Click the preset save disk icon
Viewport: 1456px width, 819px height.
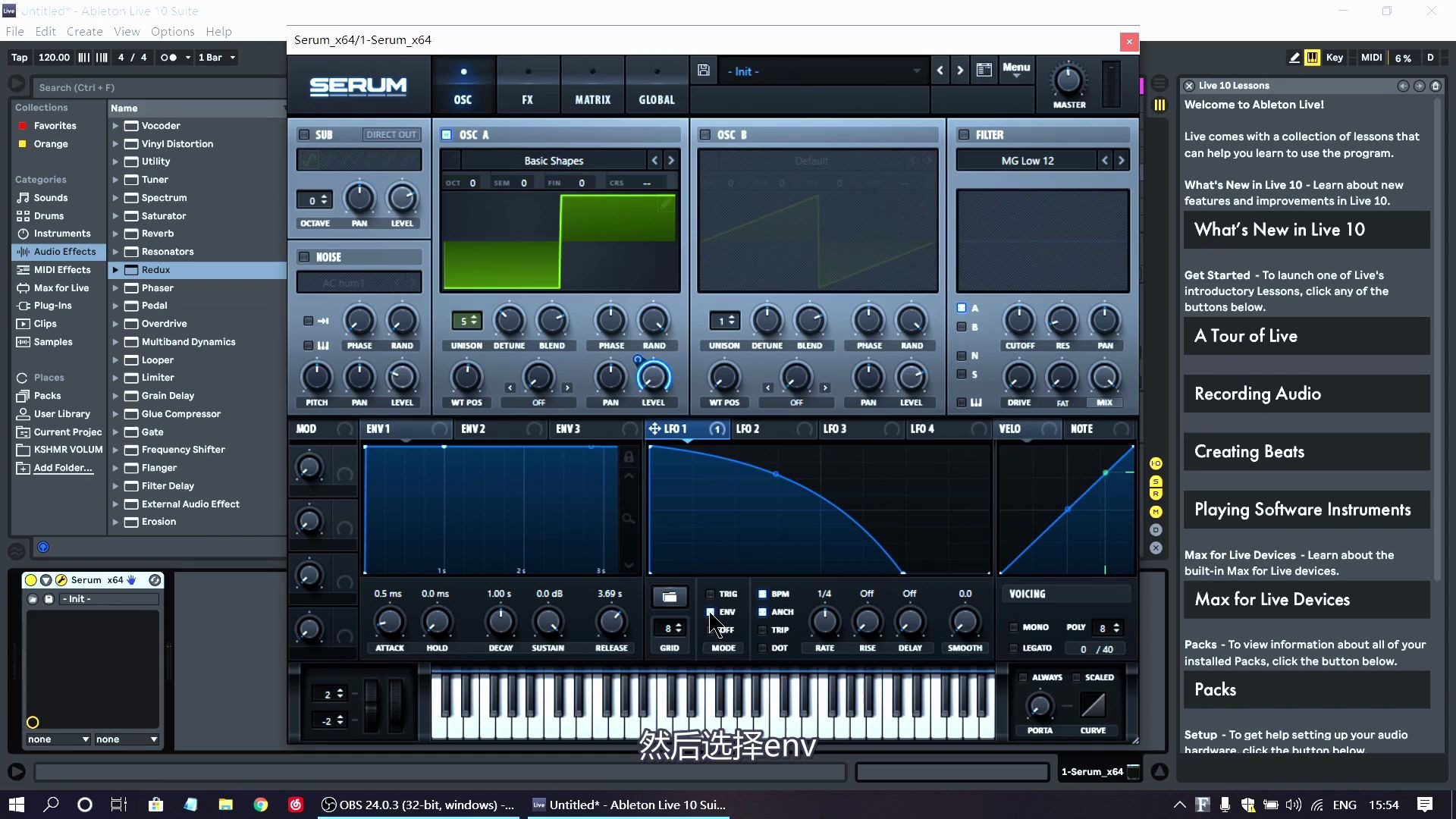pyautogui.click(x=704, y=71)
